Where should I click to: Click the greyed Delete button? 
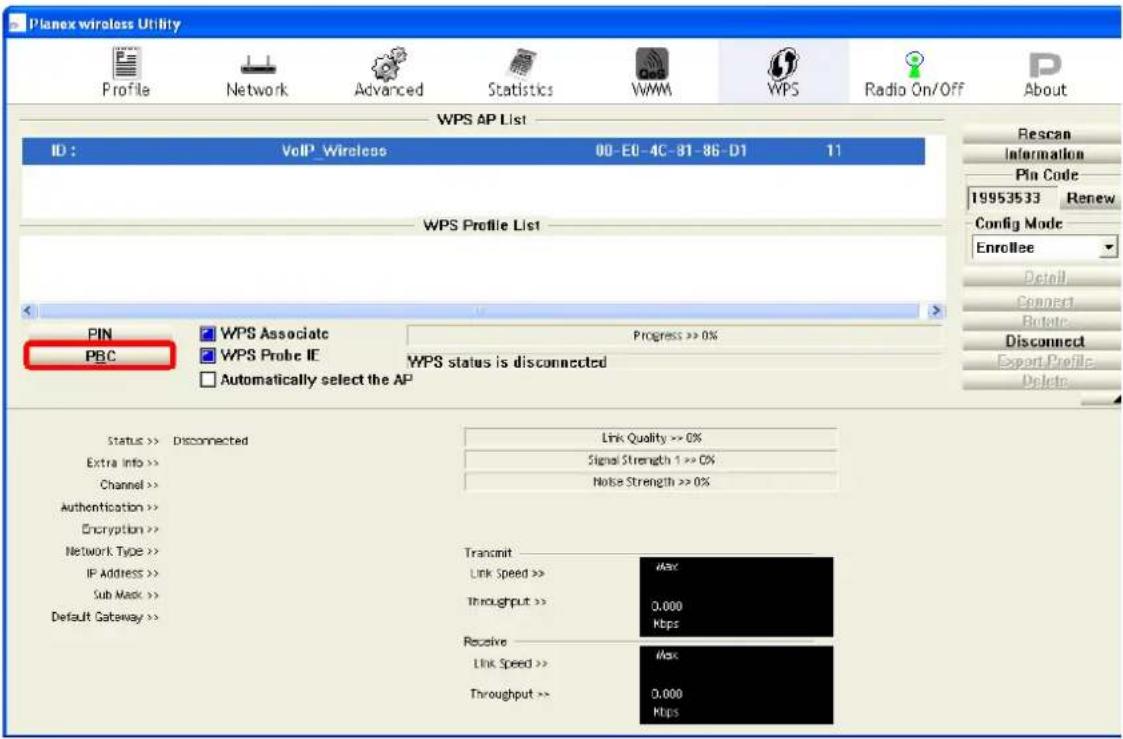(x=1044, y=381)
